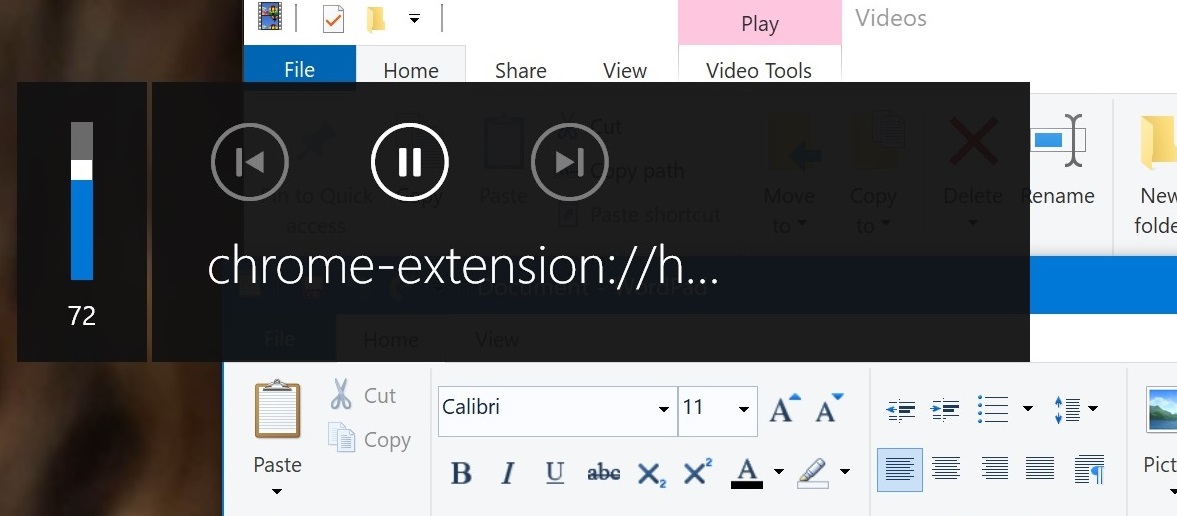Image resolution: width=1177 pixels, height=516 pixels.
Task: Apply the black text color swatch
Action: 746,473
